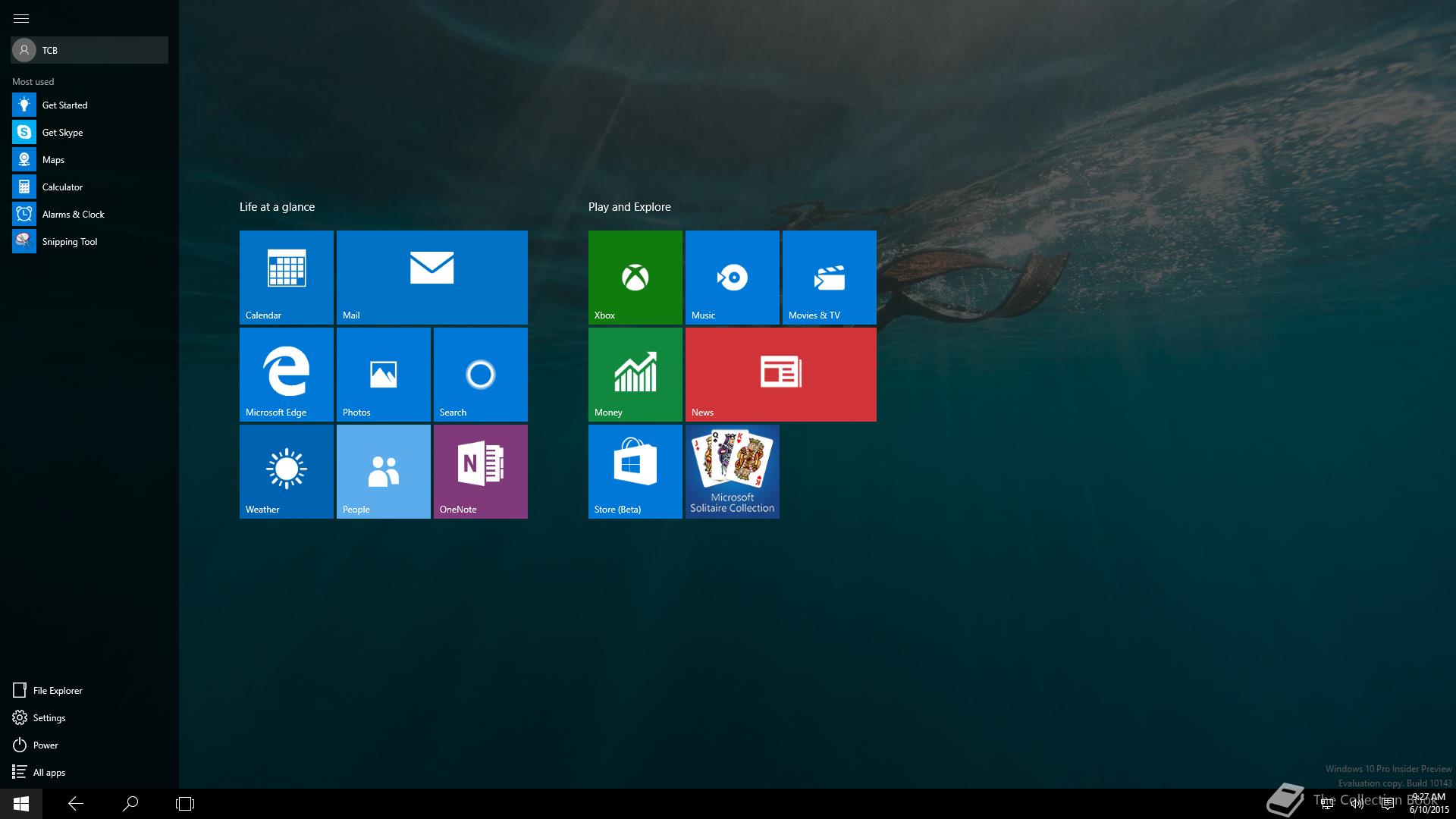Screen dimensions: 1456x819
Task: Open the Photos tile
Action: 384,375
